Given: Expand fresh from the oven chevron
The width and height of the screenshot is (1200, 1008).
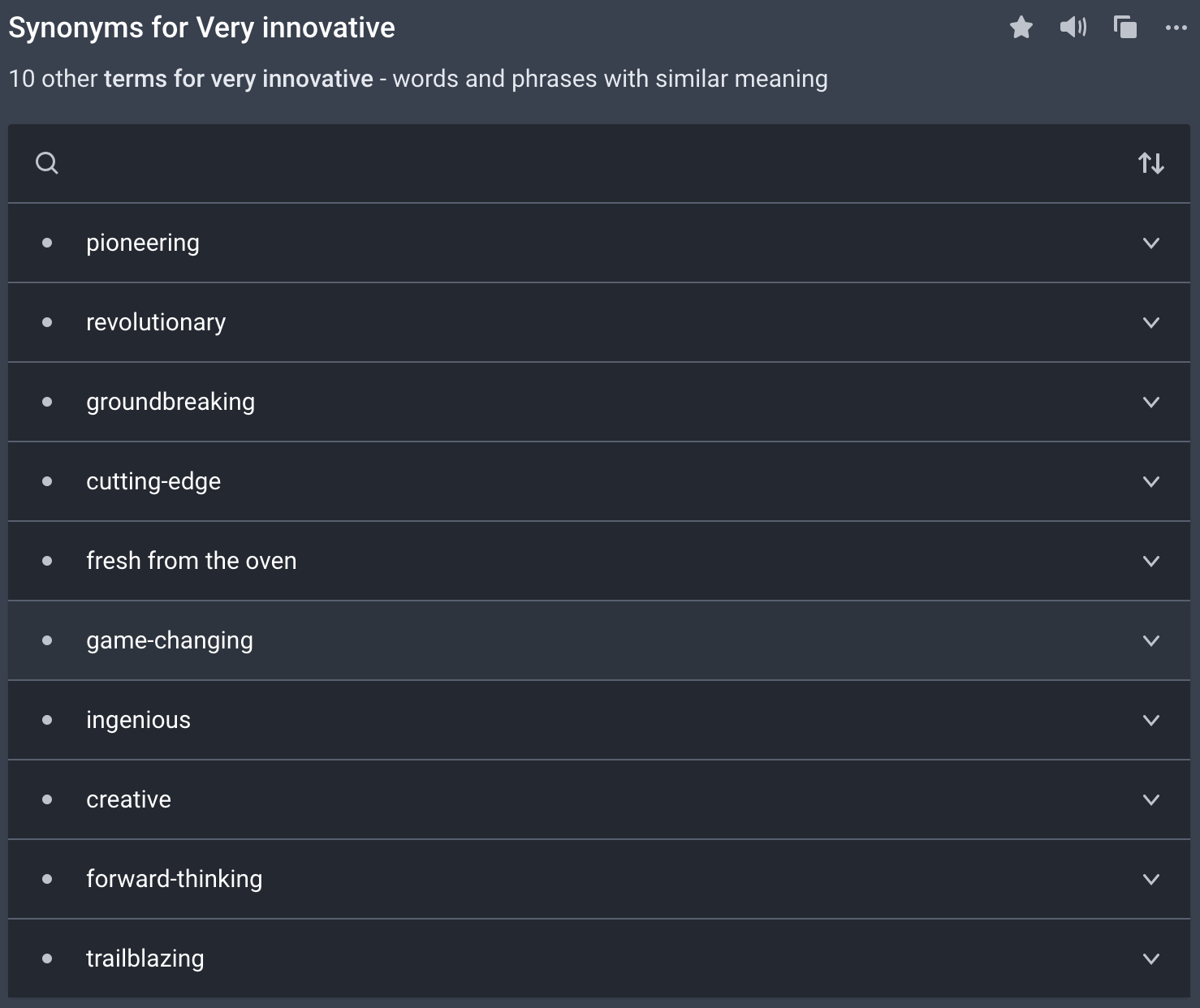Looking at the screenshot, I should point(1150,561).
